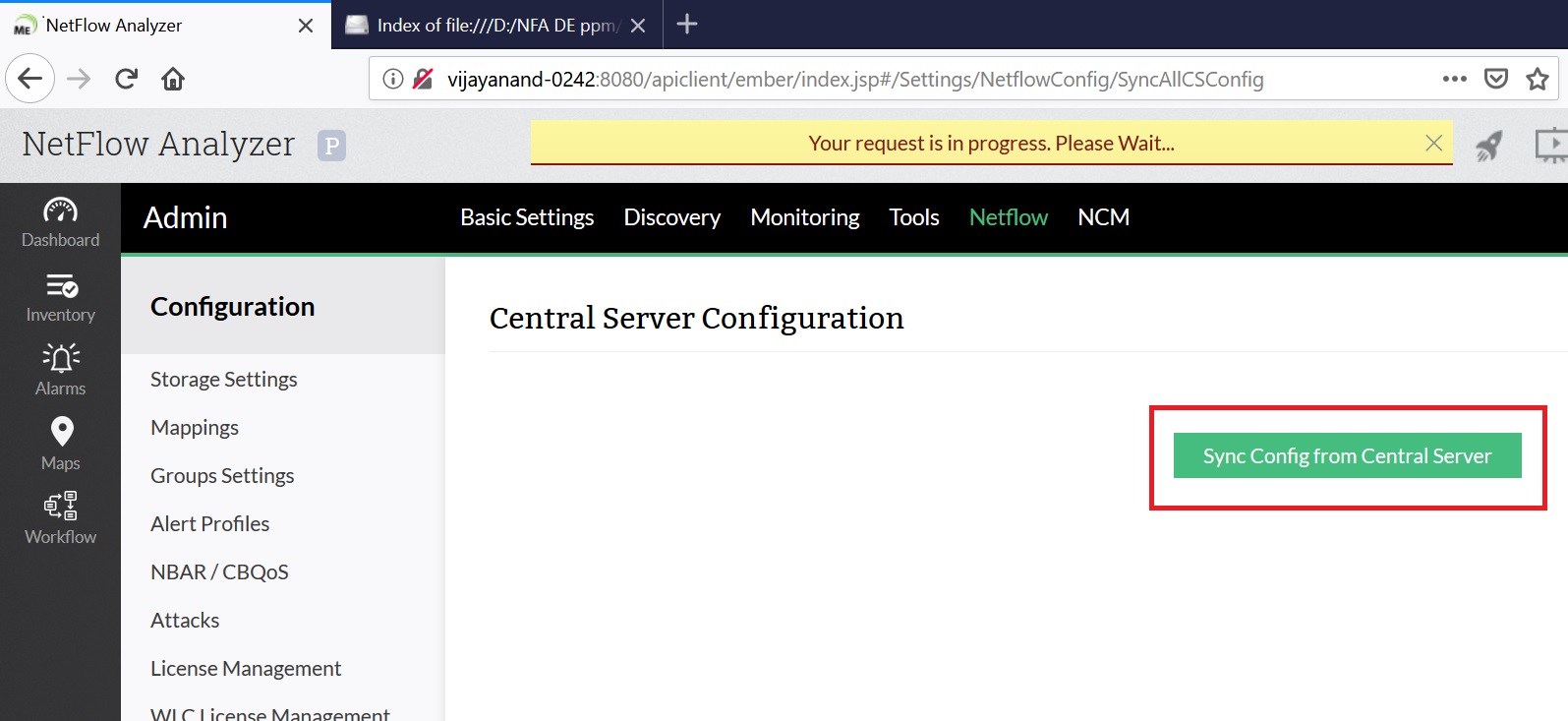Close the NetFlow Analyzer browser tab
1568x721 pixels.
[306, 26]
